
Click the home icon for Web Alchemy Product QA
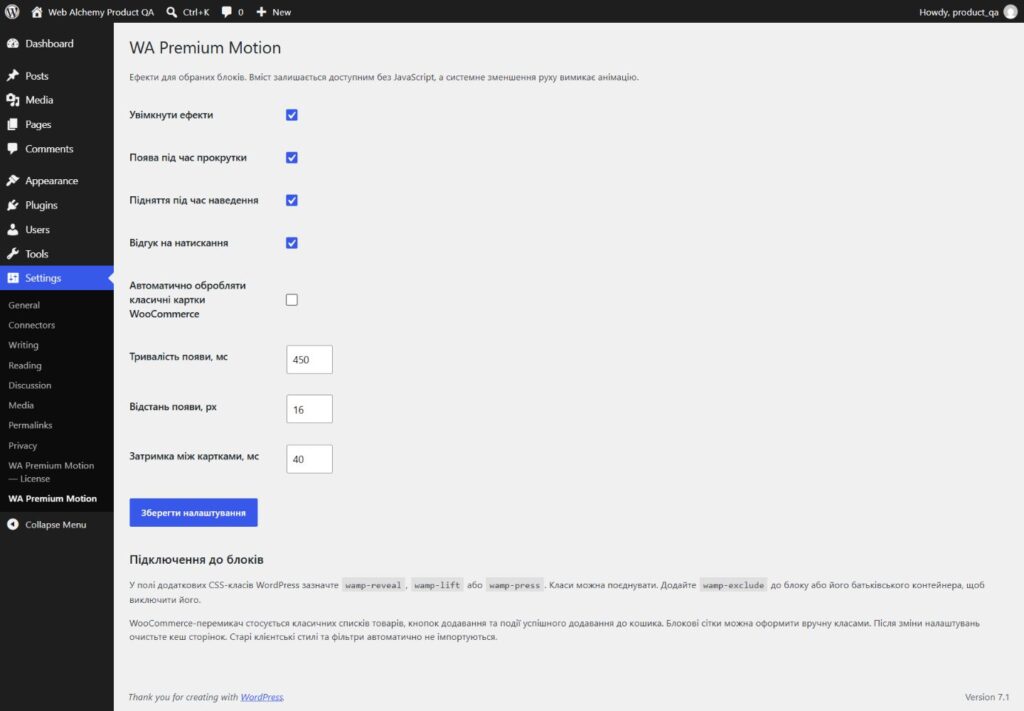point(37,12)
